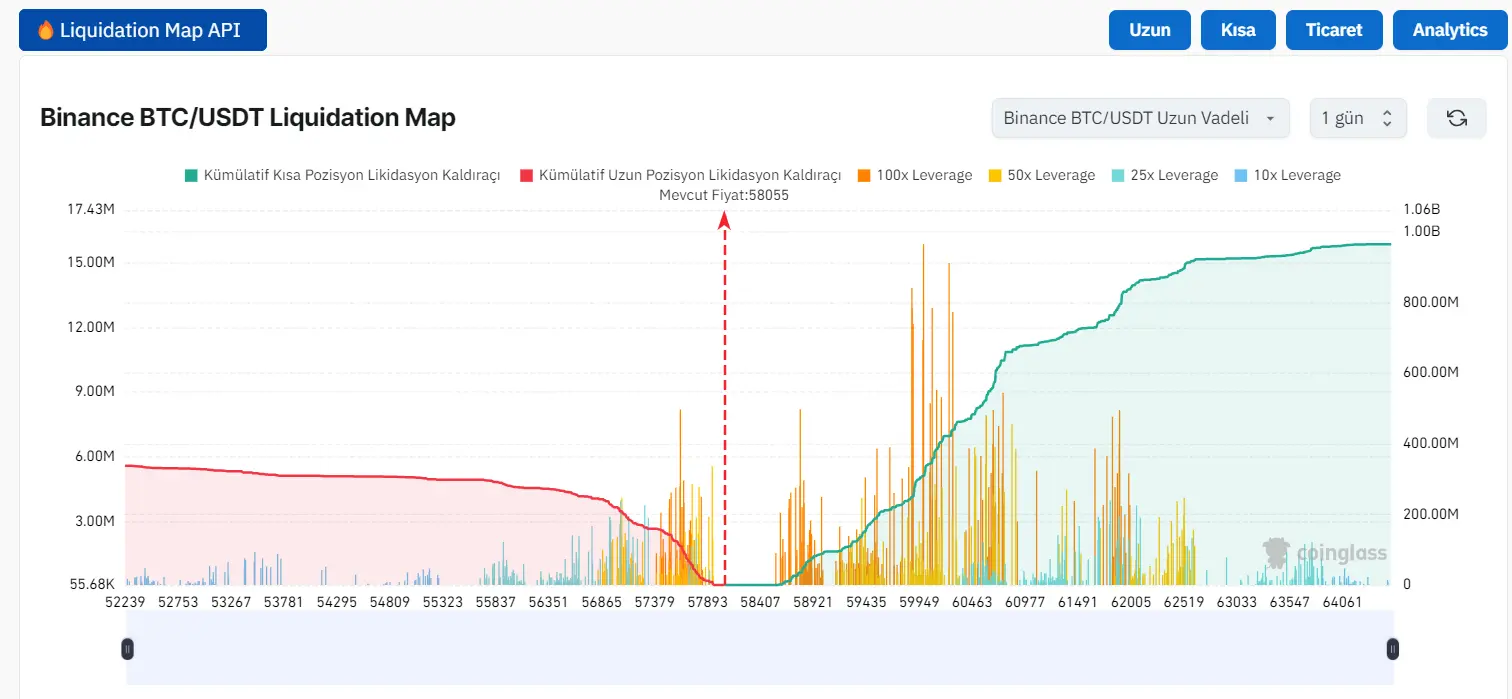
Task: Open the Analytics button
Action: [x=1450, y=30]
